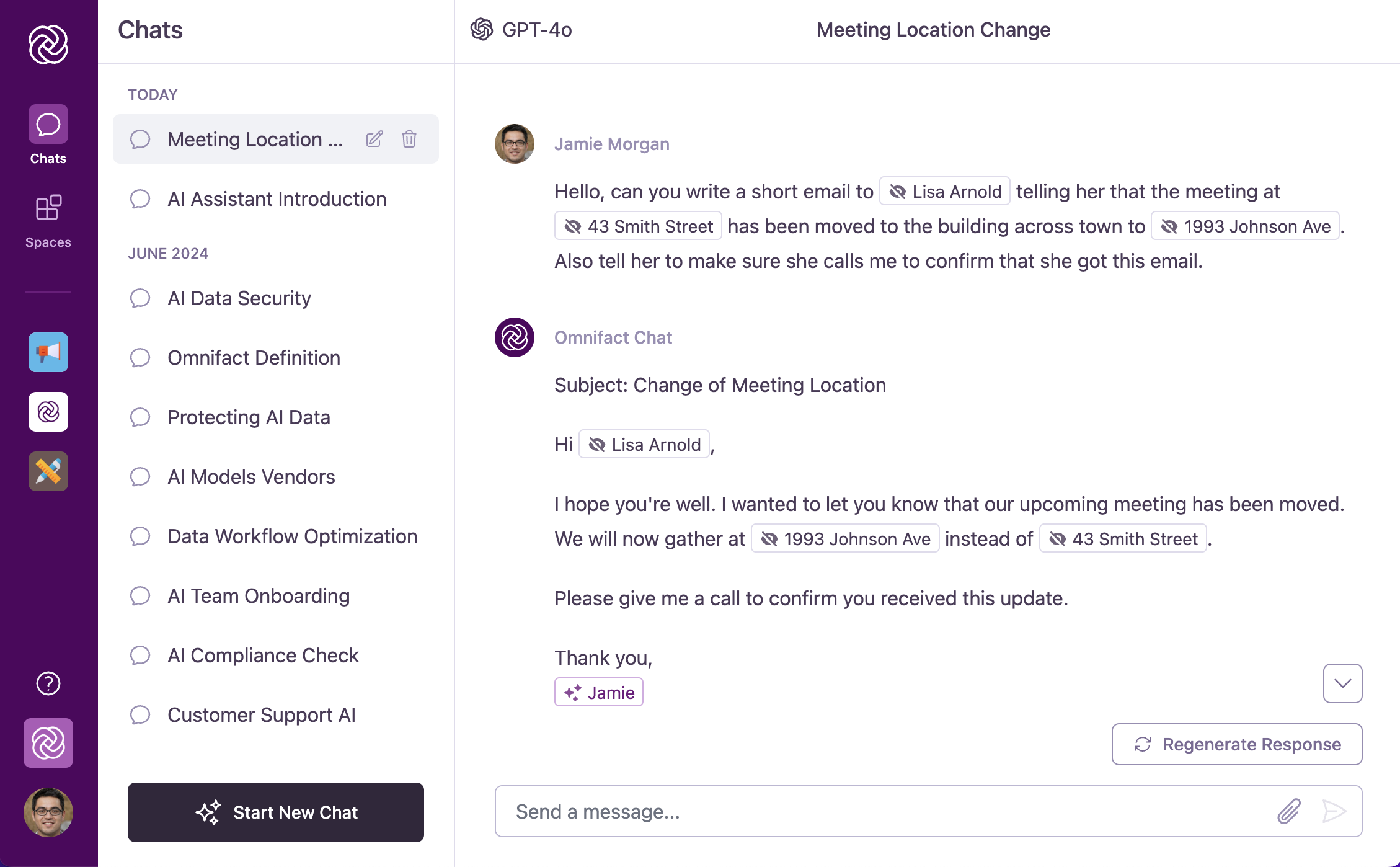Open account menu via profile avatar
The width and height of the screenshot is (1400, 867).
(x=48, y=813)
